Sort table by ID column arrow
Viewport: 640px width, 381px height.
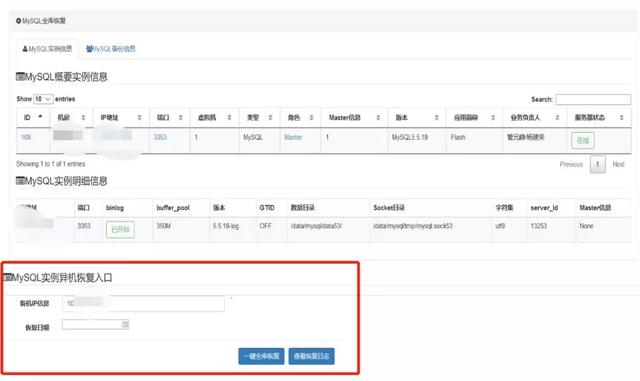[40, 117]
